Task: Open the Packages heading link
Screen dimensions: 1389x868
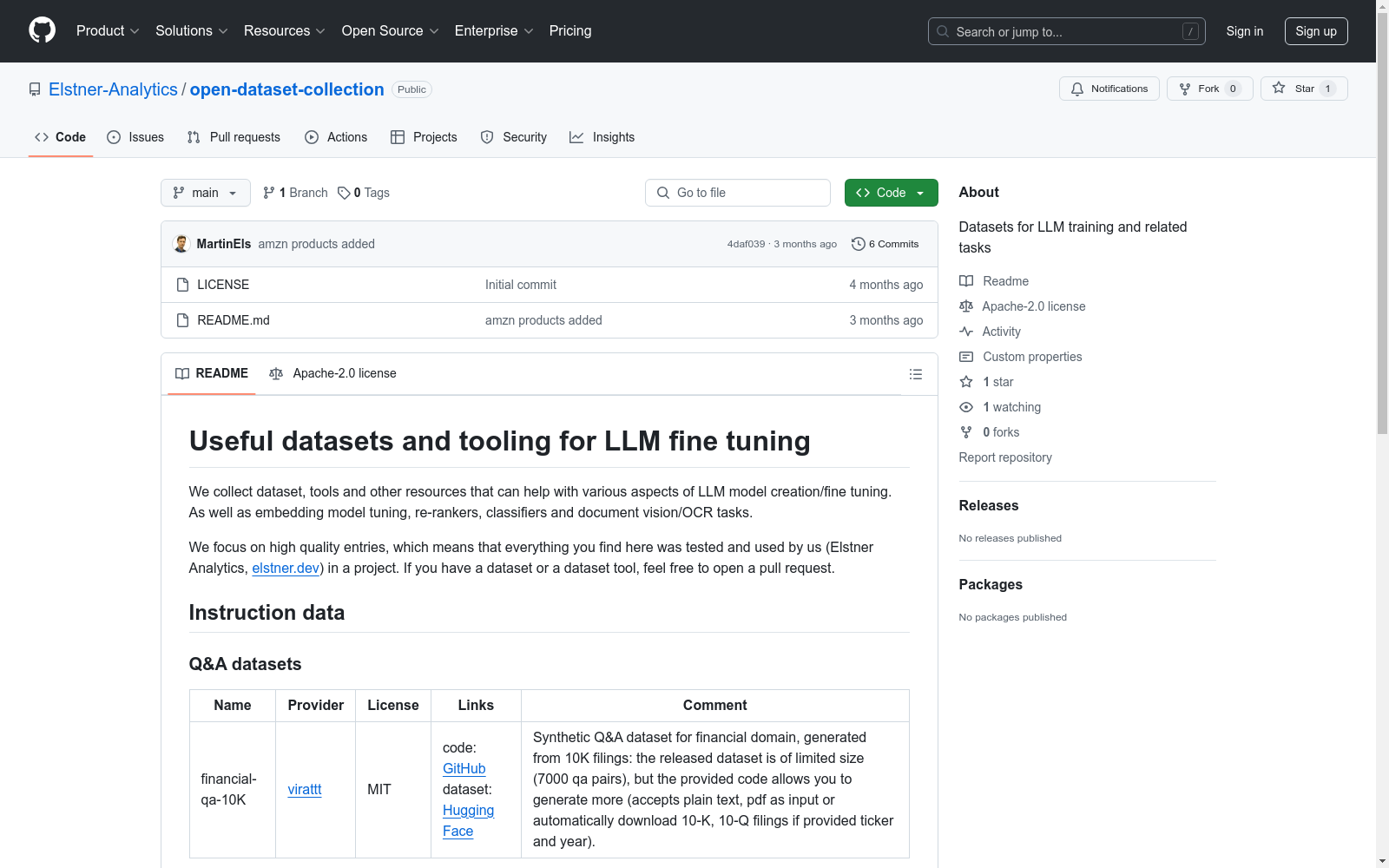Action: point(991,584)
